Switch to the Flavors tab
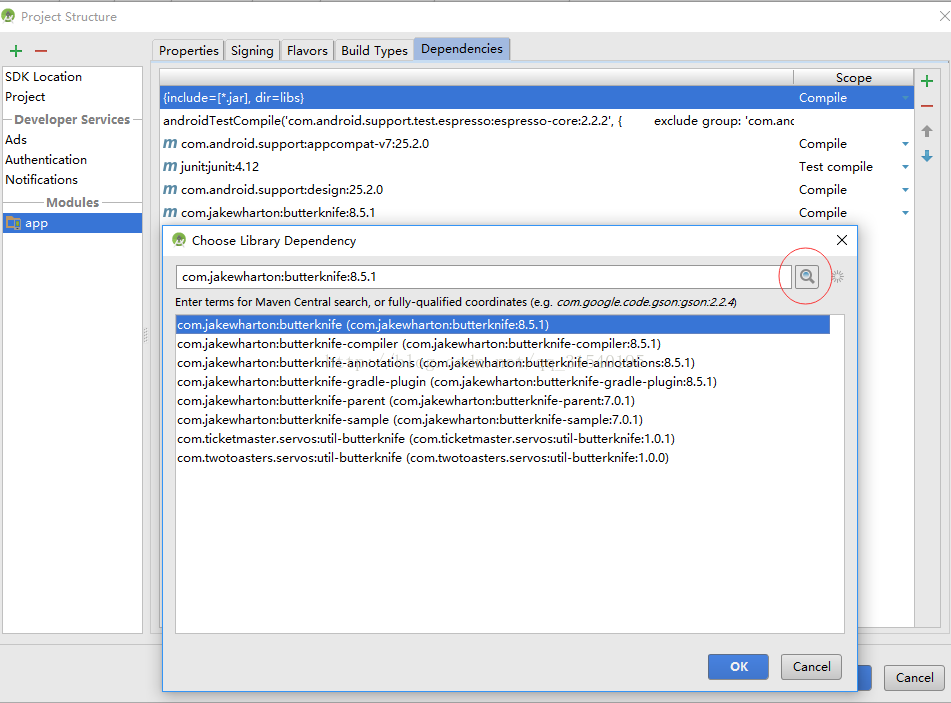Image resolution: width=951 pixels, height=703 pixels. pos(307,50)
